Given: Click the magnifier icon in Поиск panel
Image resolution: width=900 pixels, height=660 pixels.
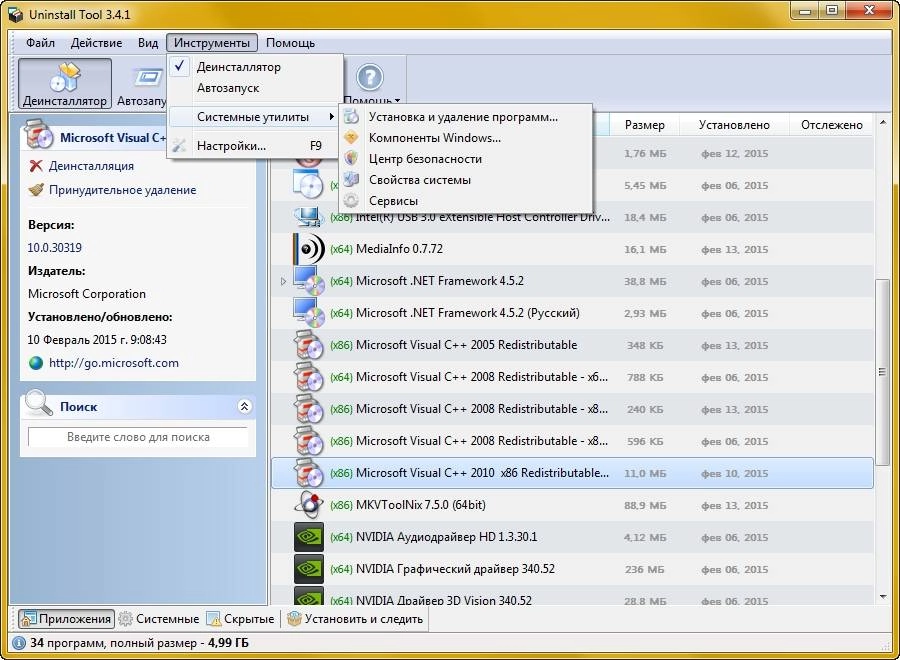Looking at the screenshot, I should 38,402.
